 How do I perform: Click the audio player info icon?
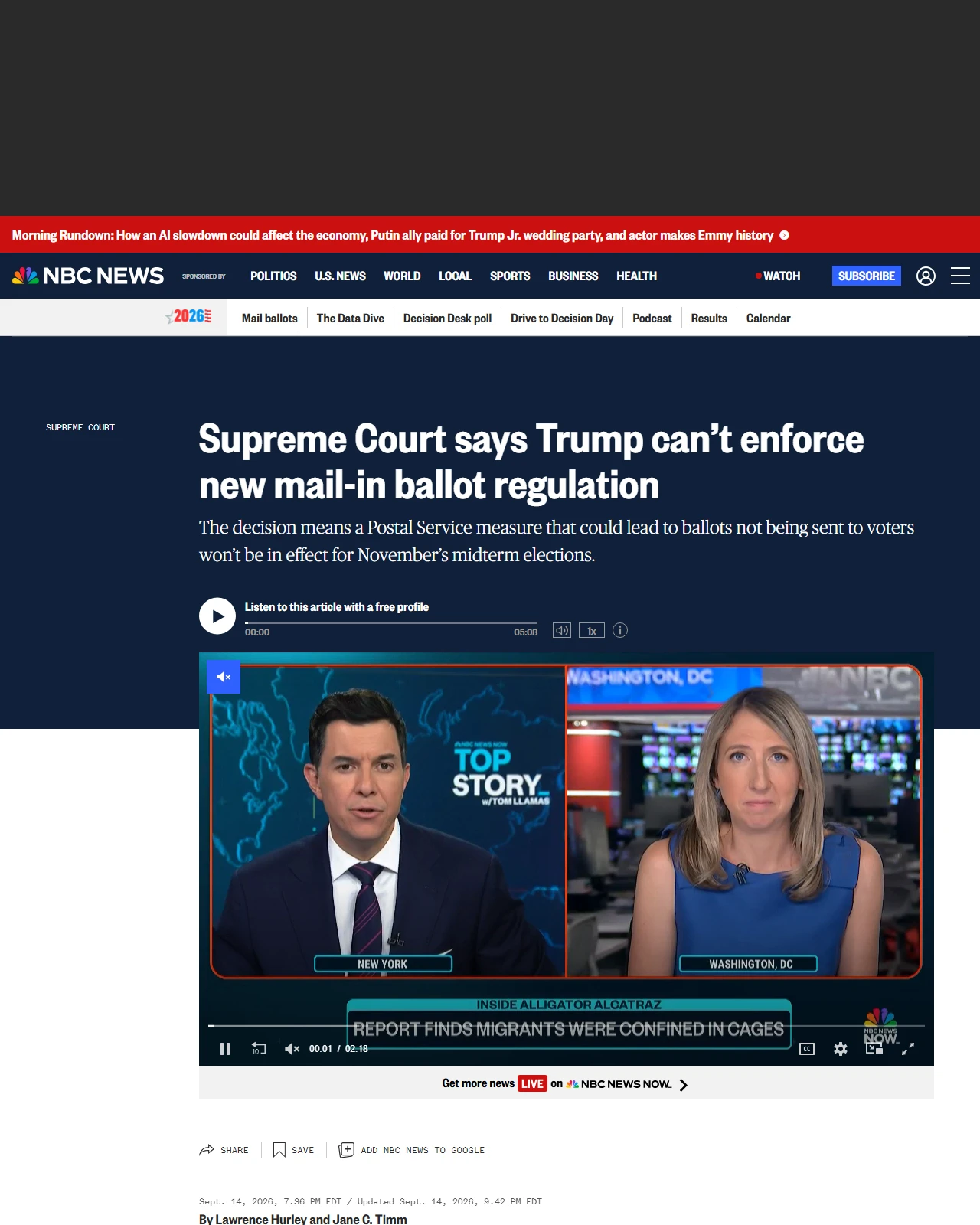(x=620, y=630)
